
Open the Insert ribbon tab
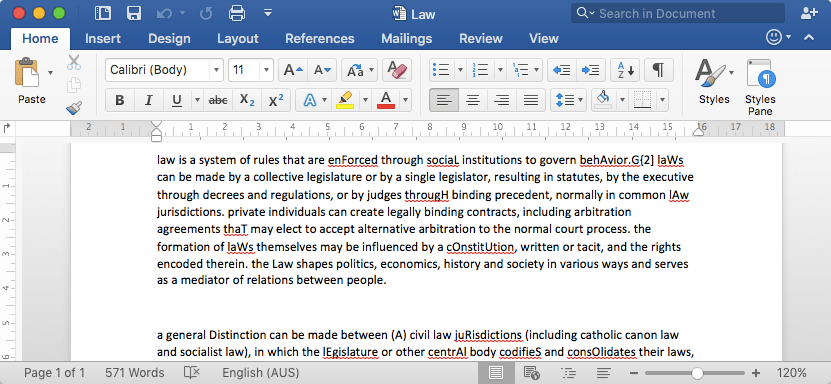(103, 39)
